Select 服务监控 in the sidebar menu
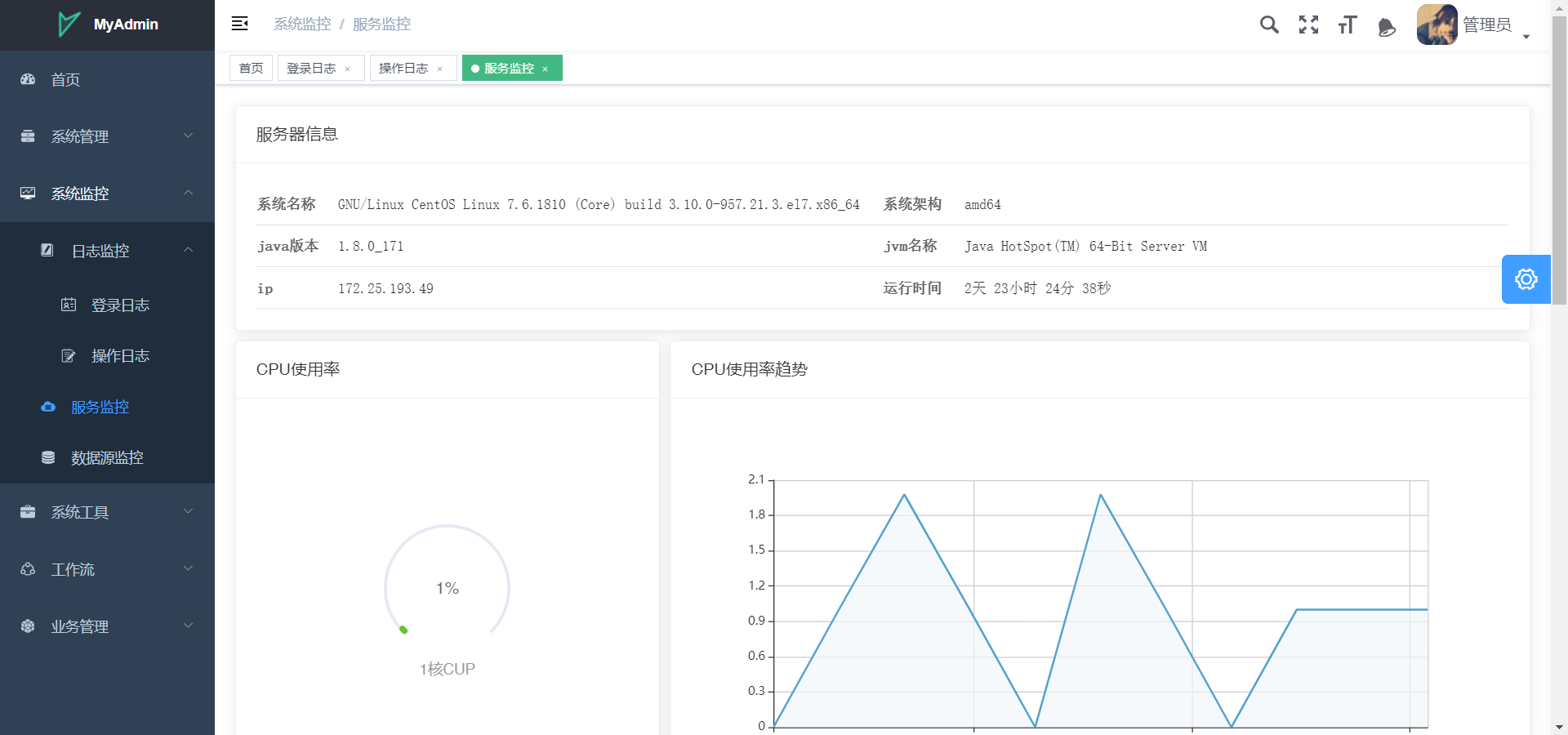This screenshot has width=1568, height=735. [107, 407]
